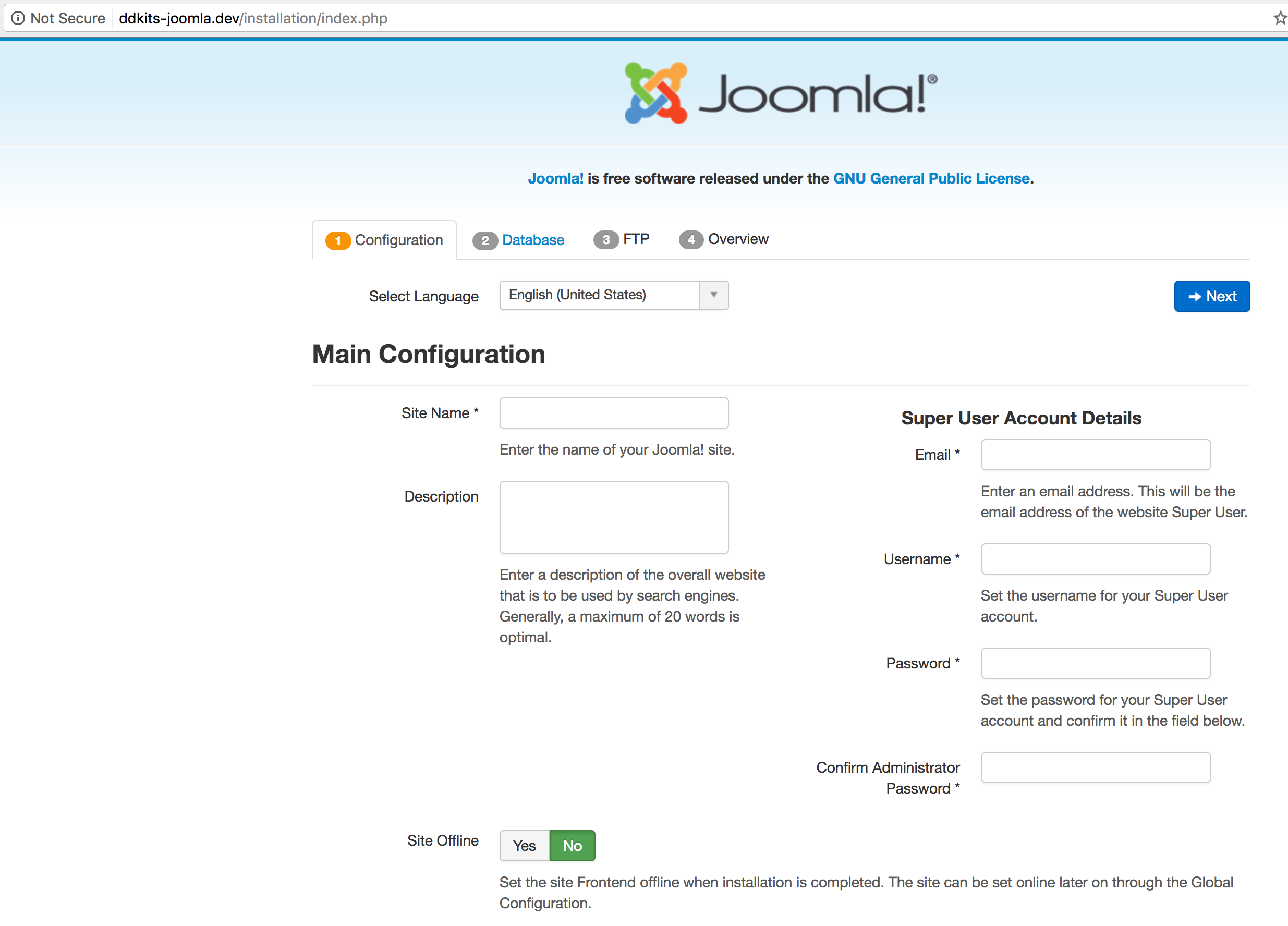This screenshot has width=1288, height=926.
Task: Click the Description label
Action: (441, 497)
